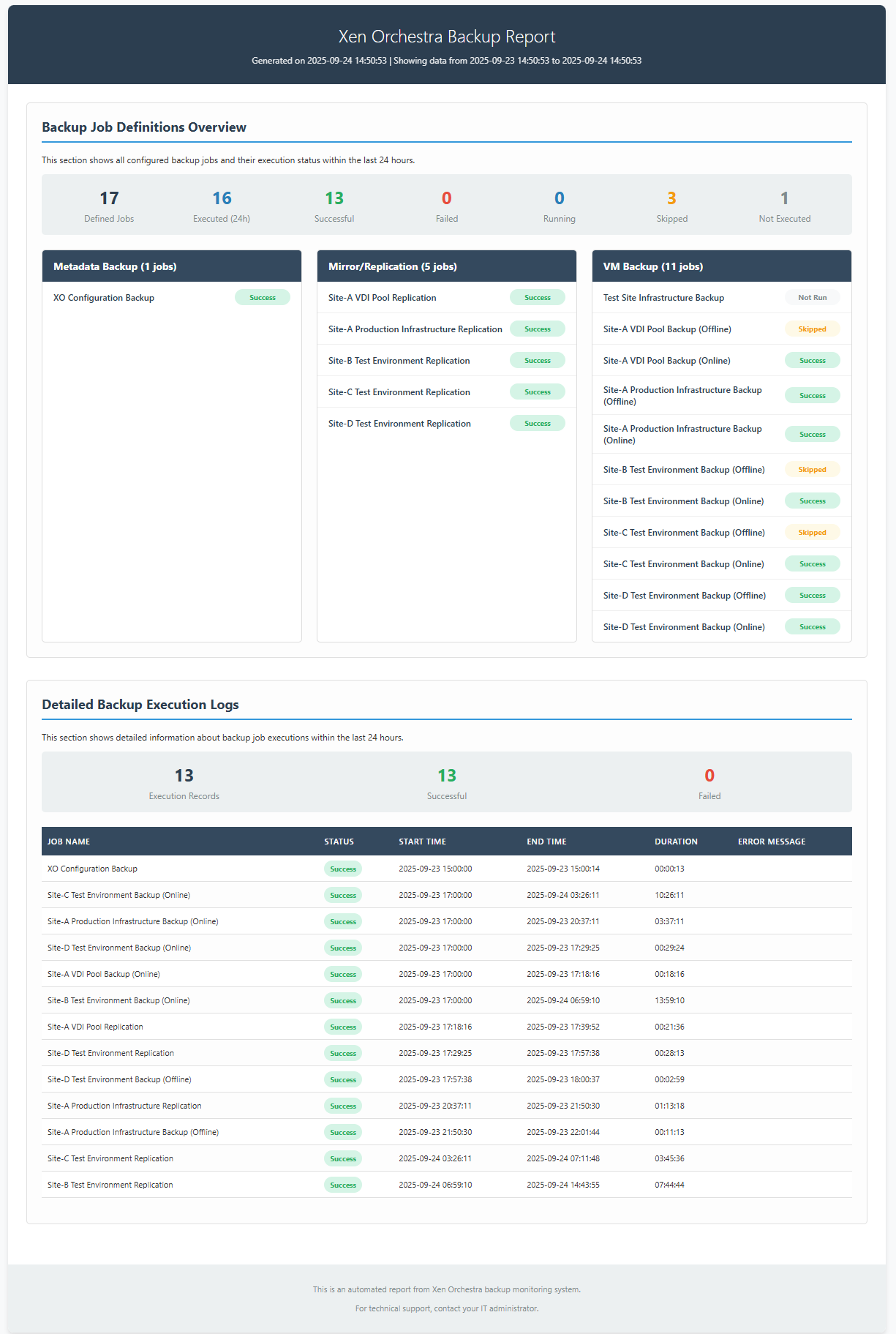This screenshot has height=1334, width=896.
Task: Click the Metadata Backup (1 jobs) card header
Action: (172, 266)
